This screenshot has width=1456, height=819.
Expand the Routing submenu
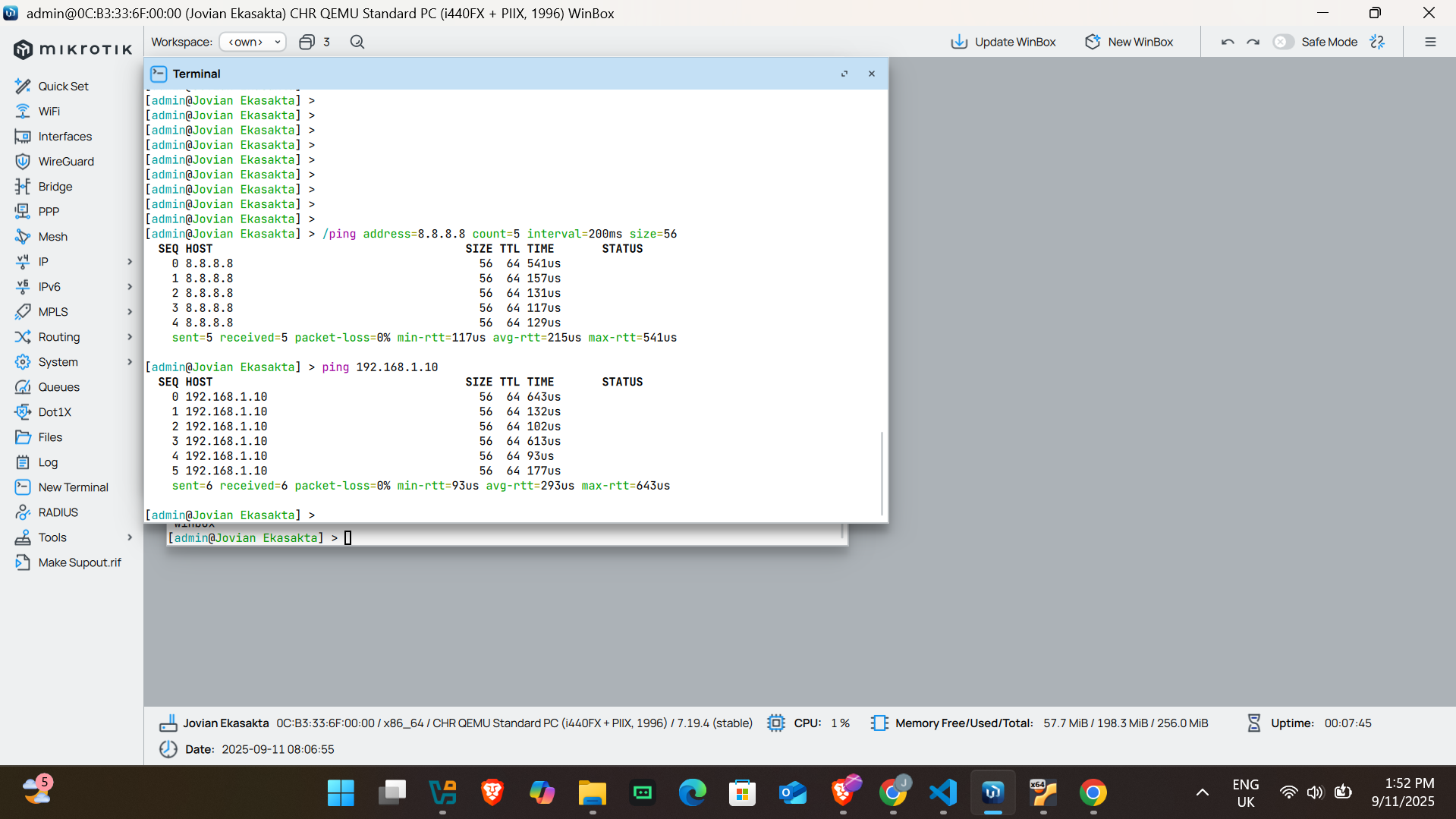[x=130, y=336]
